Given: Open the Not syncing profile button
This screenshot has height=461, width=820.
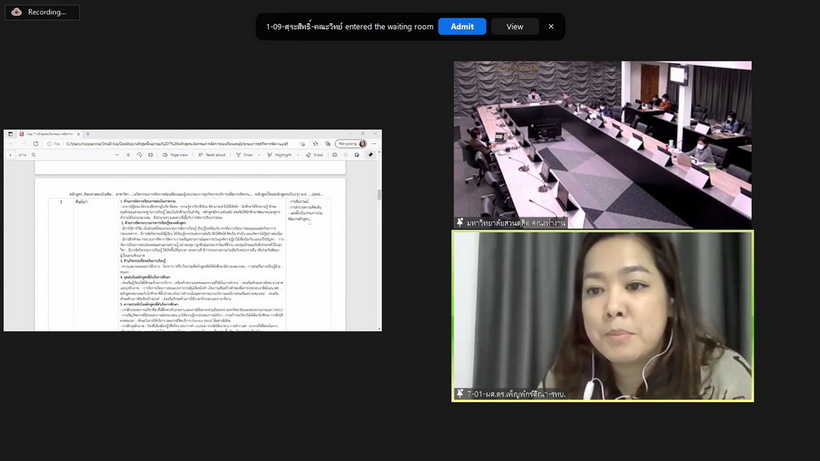Looking at the screenshot, I should [351, 144].
